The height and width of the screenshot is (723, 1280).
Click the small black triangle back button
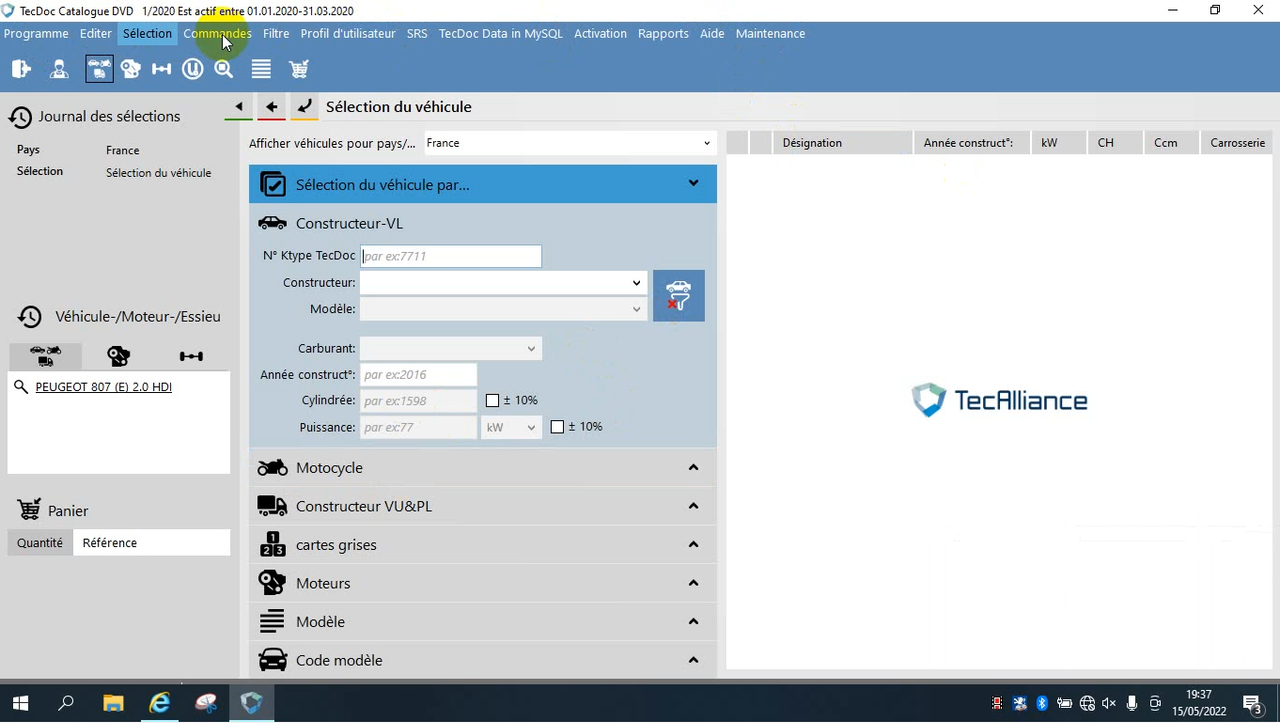tap(238, 106)
